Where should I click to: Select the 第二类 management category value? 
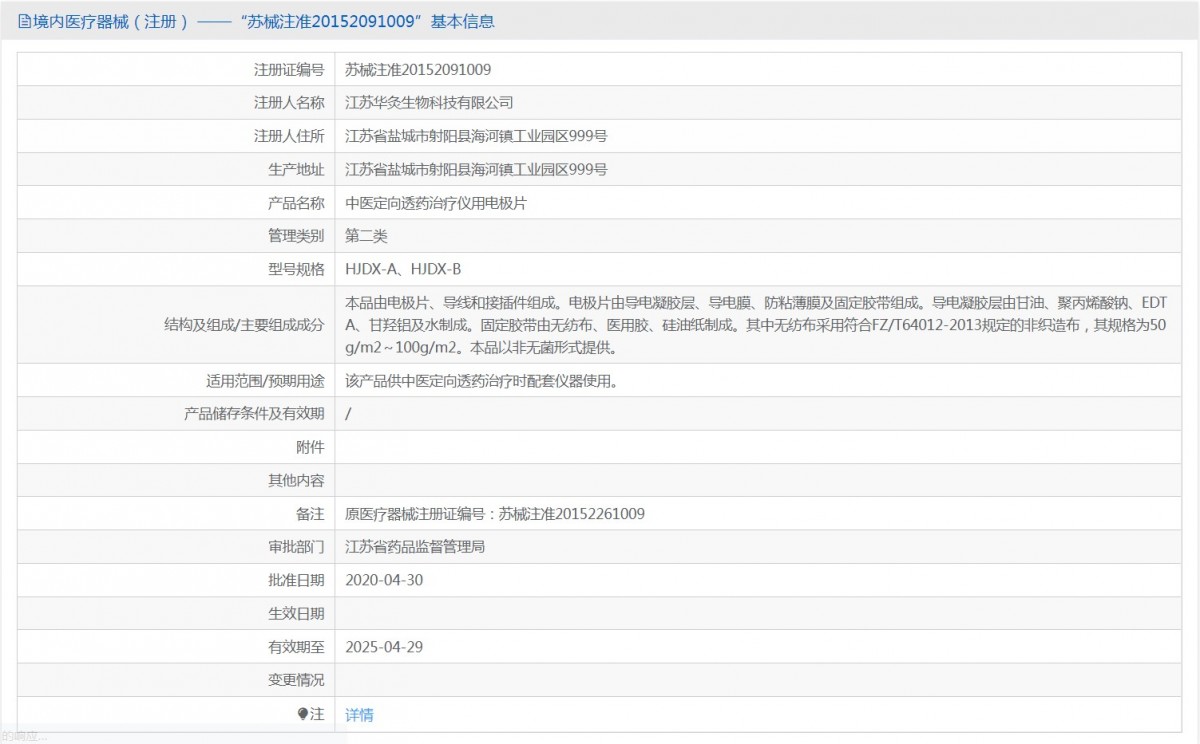tap(366, 236)
